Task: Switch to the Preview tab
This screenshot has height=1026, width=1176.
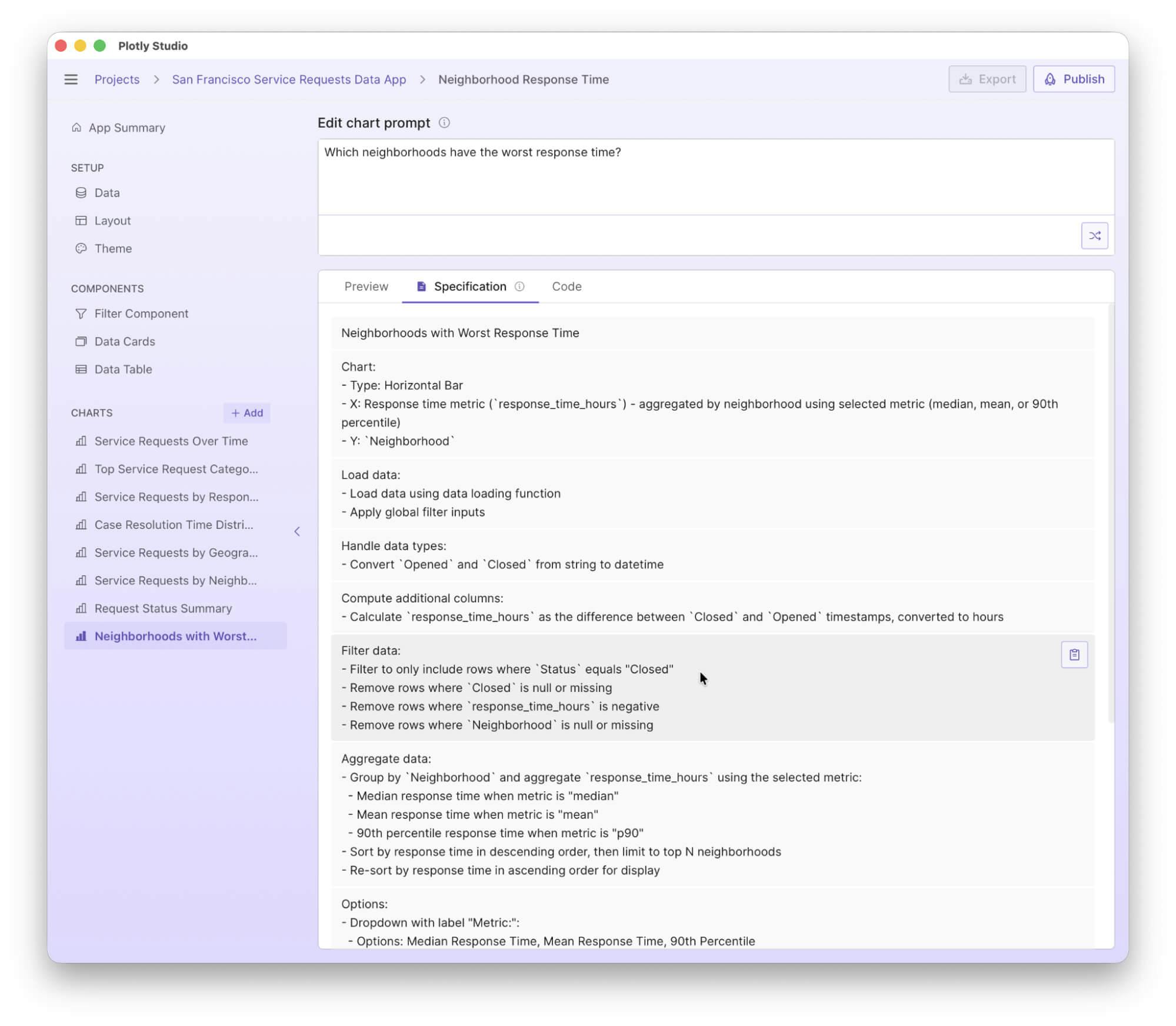Action: pyautogui.click(x=366, y=287)
